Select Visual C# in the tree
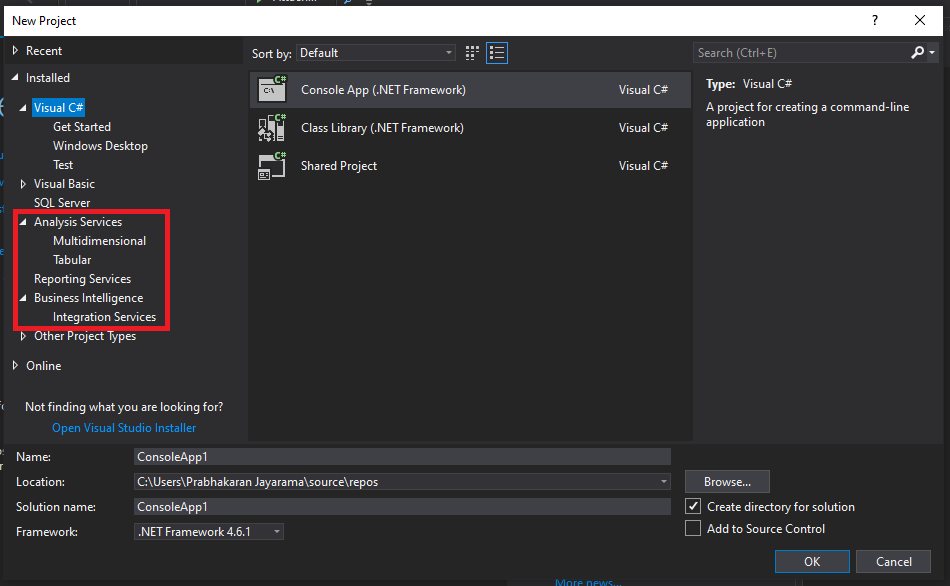Screen dimensions: 950x586 [x=58, y=108]
